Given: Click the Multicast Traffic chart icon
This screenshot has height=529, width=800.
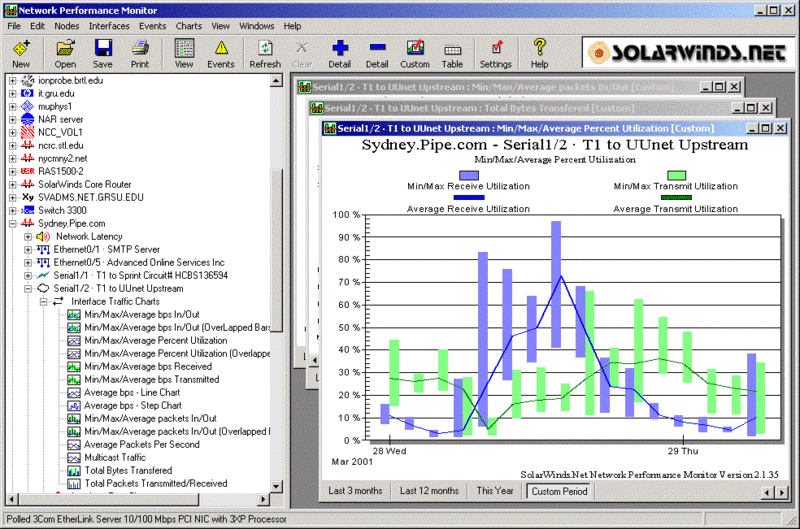Looking at the screenshot, I should coord(74,458).
